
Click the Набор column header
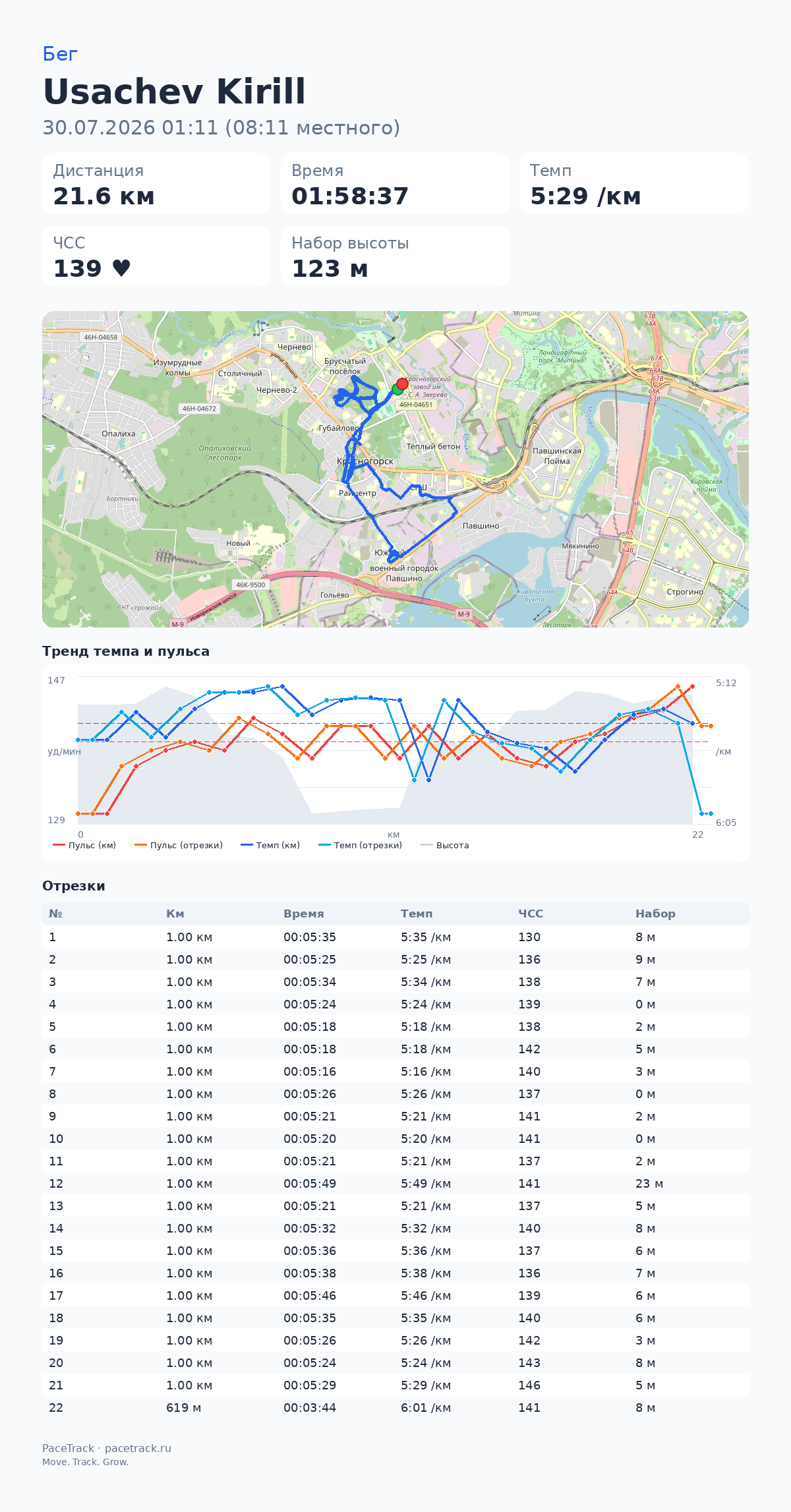tap(655, 914)
